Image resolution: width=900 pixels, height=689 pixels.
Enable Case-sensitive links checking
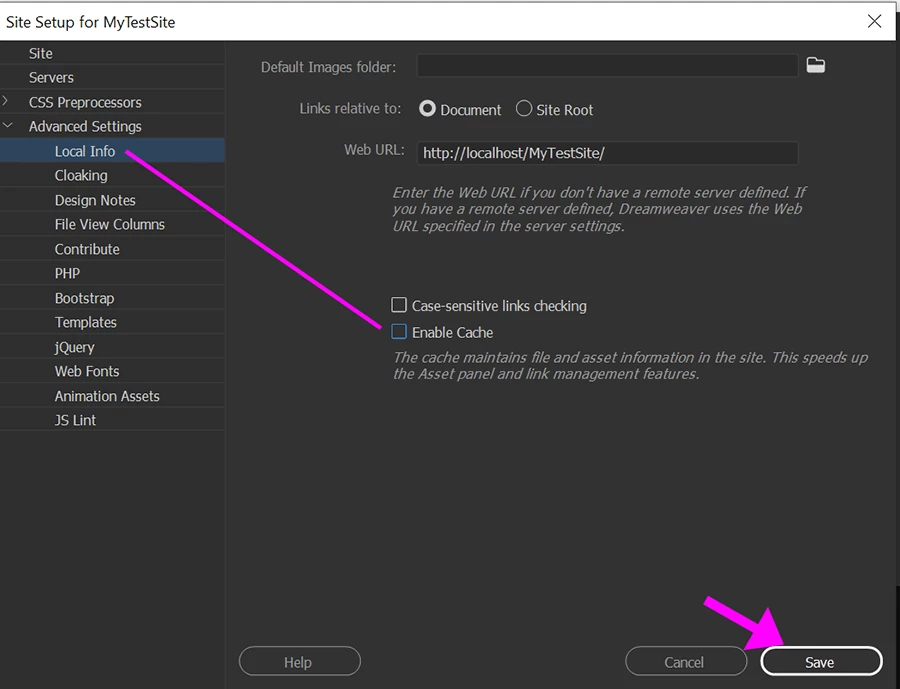click(399, 305)
